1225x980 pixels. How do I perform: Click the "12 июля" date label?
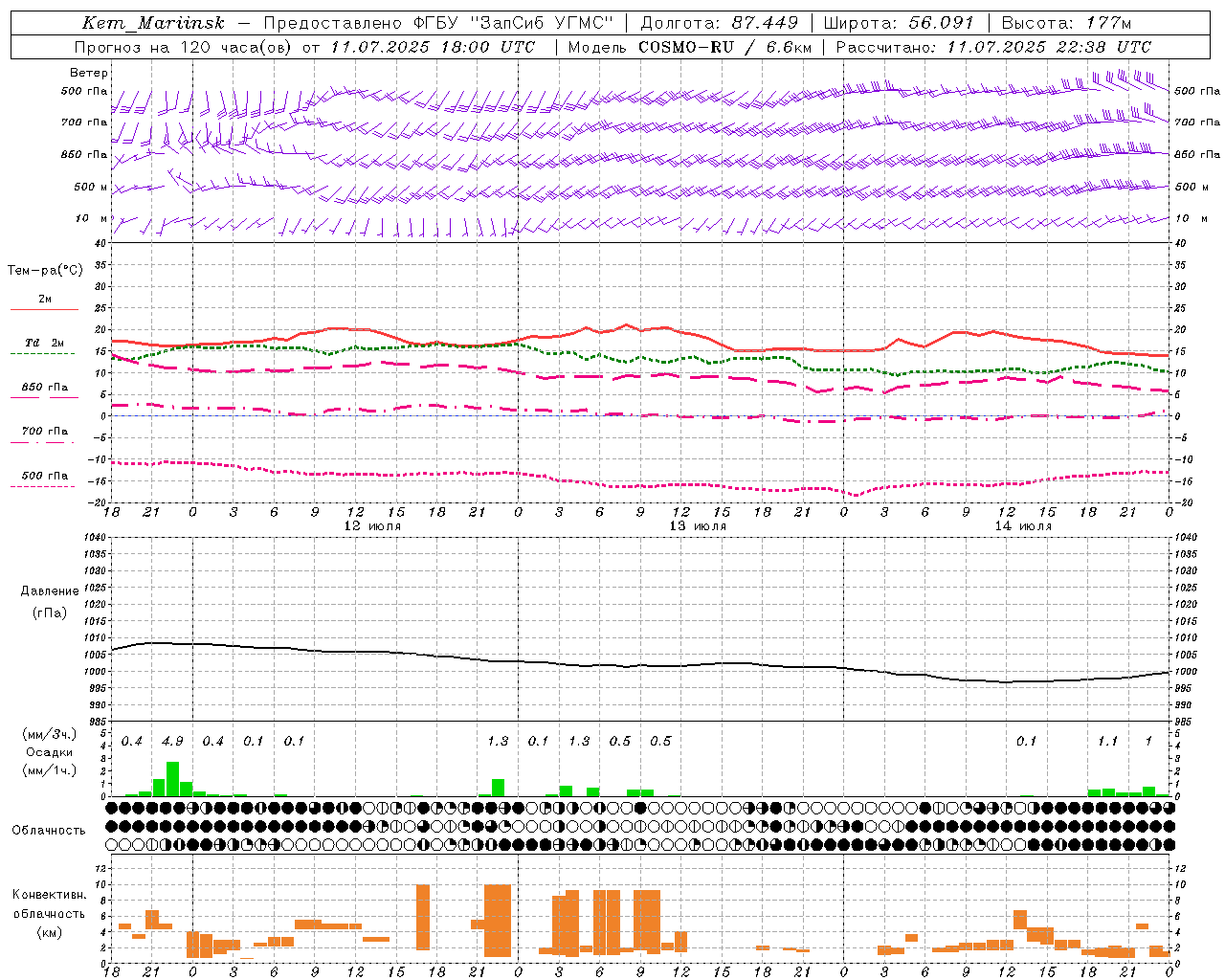[372, 525]
